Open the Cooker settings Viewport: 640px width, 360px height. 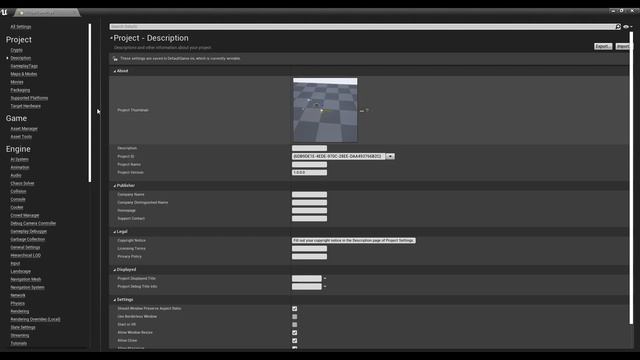click(x=17, y=207)
